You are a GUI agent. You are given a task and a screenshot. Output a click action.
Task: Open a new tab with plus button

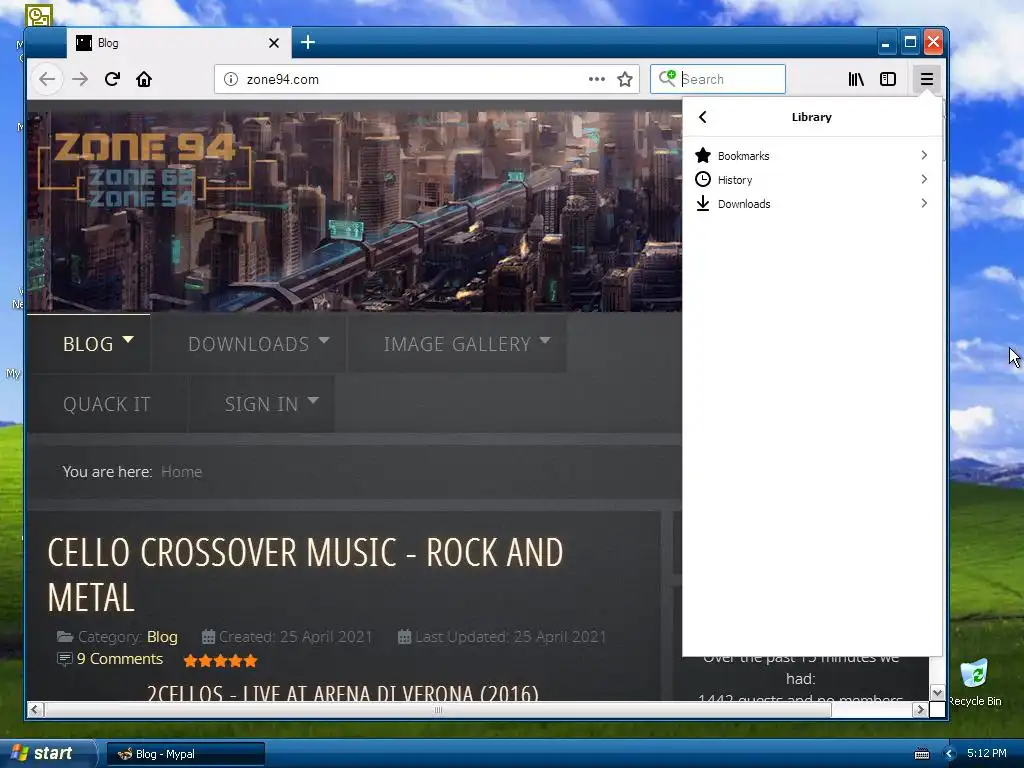click(x=308, y=42)
